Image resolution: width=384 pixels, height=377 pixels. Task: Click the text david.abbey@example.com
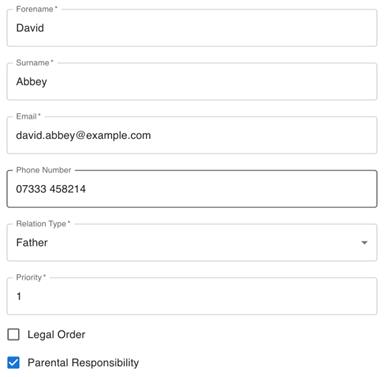[84, 135]
